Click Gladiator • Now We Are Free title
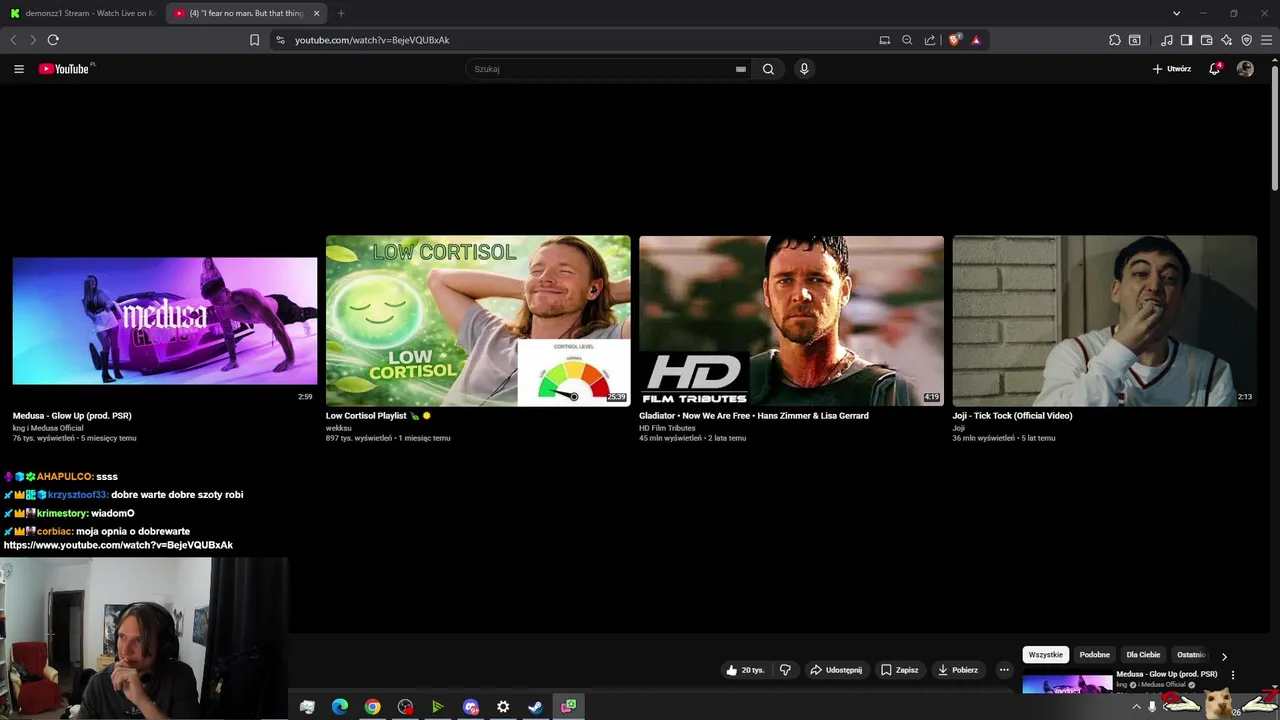 coord(754,416)
